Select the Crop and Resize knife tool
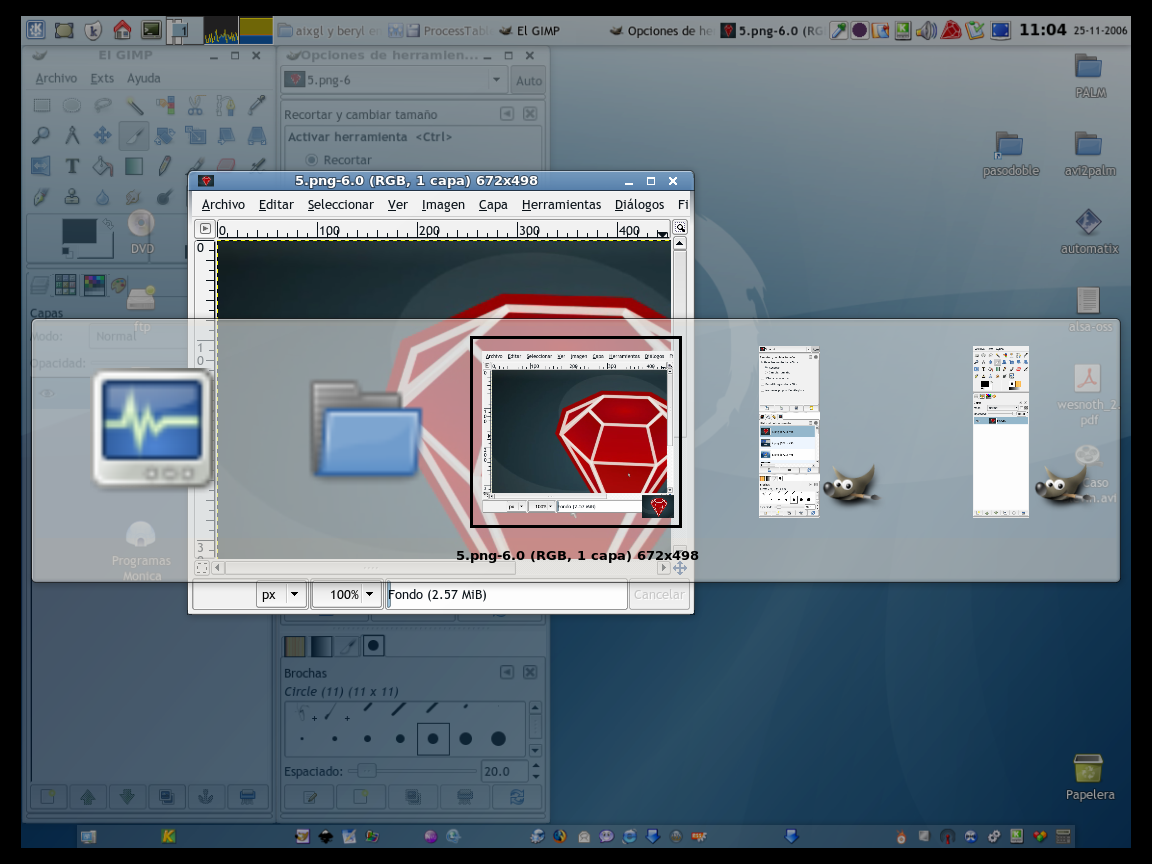 click(134, 135)
